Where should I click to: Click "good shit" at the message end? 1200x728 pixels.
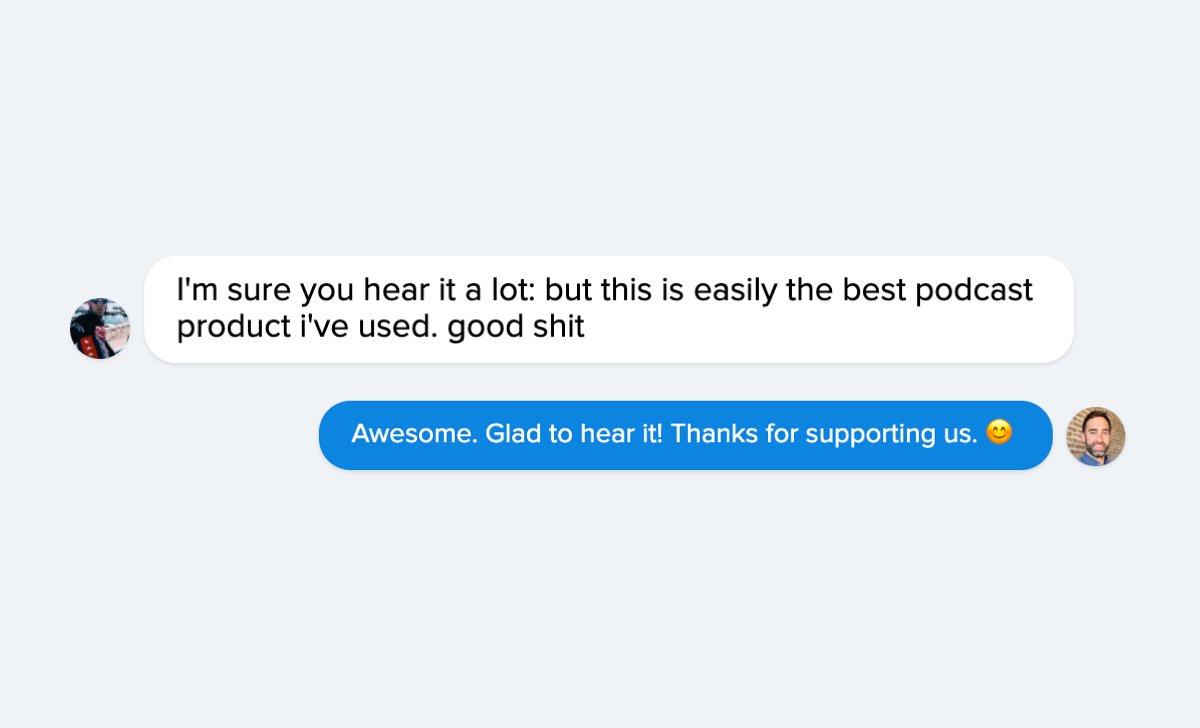(x=516, y=327)
